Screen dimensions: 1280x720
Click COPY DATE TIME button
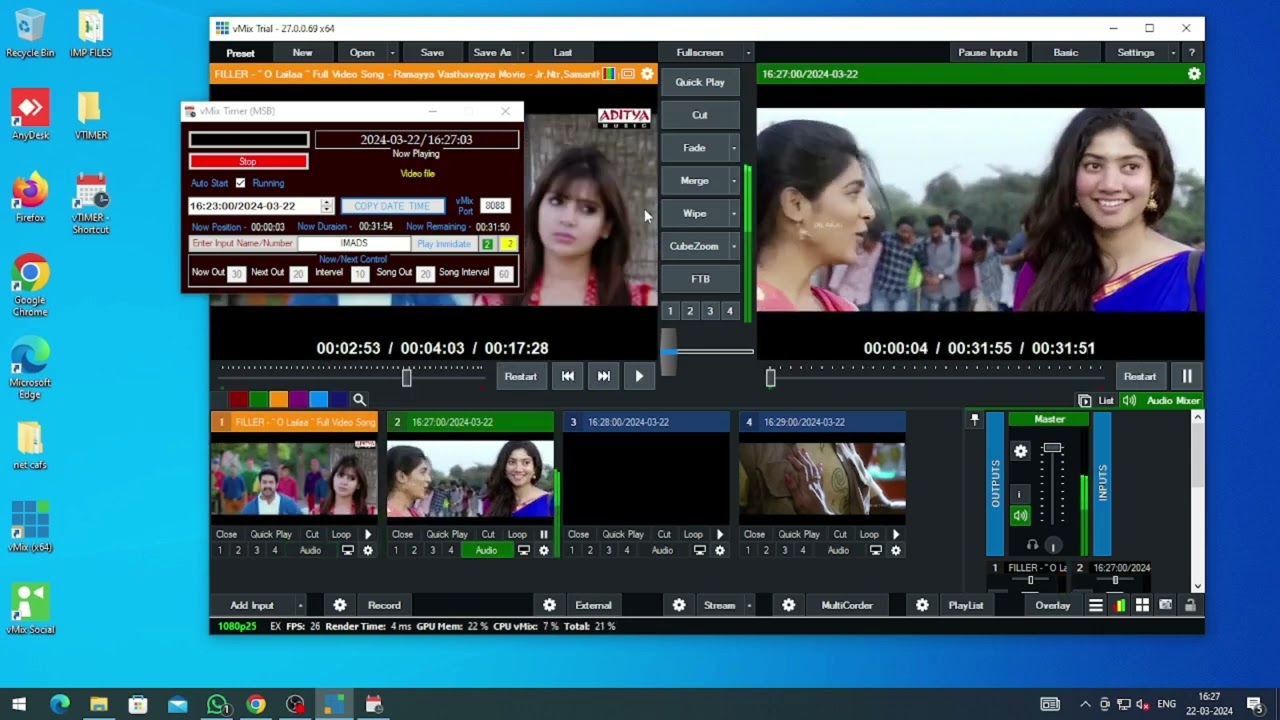[x=392, y=206]
